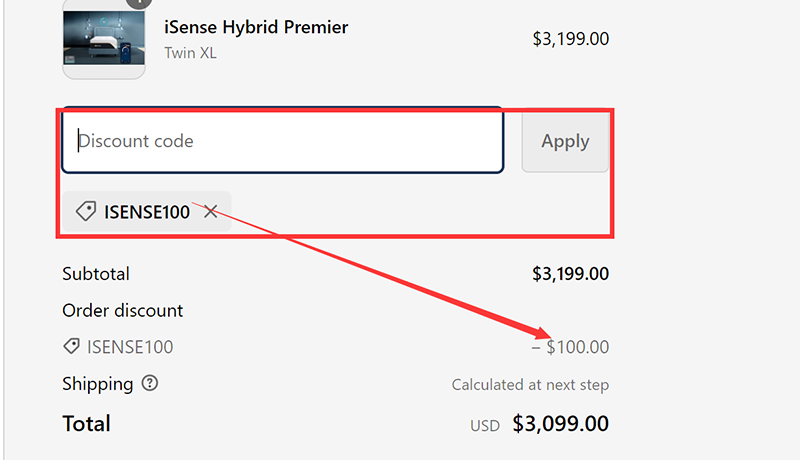
Task: Click the Subtotal label
Action: point(96,274)
